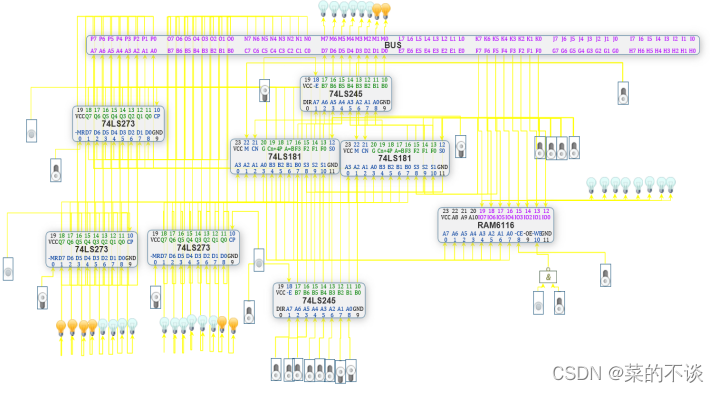Viewport: 719px width, 393px height.
Task: Toggle -MR switch under bottom-middle 74LS273
Action: tap(156, 297)
